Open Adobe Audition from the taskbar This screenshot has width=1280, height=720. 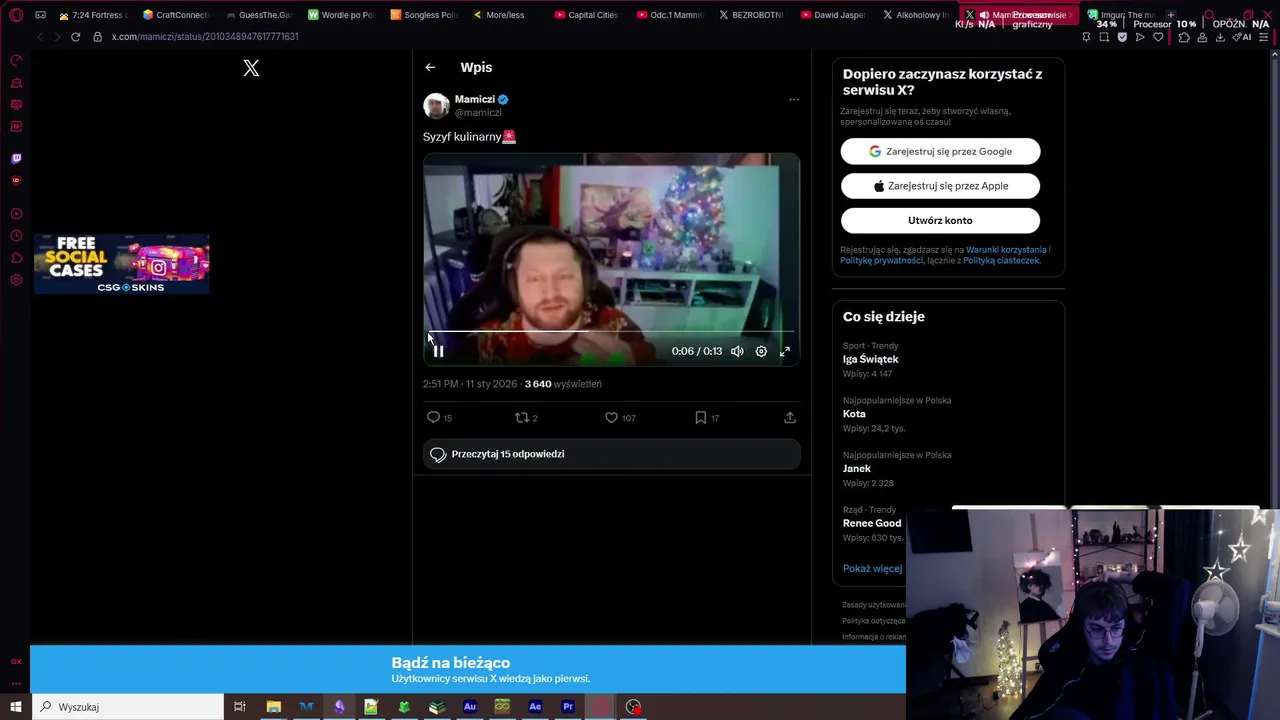click(x=469, y=707)
